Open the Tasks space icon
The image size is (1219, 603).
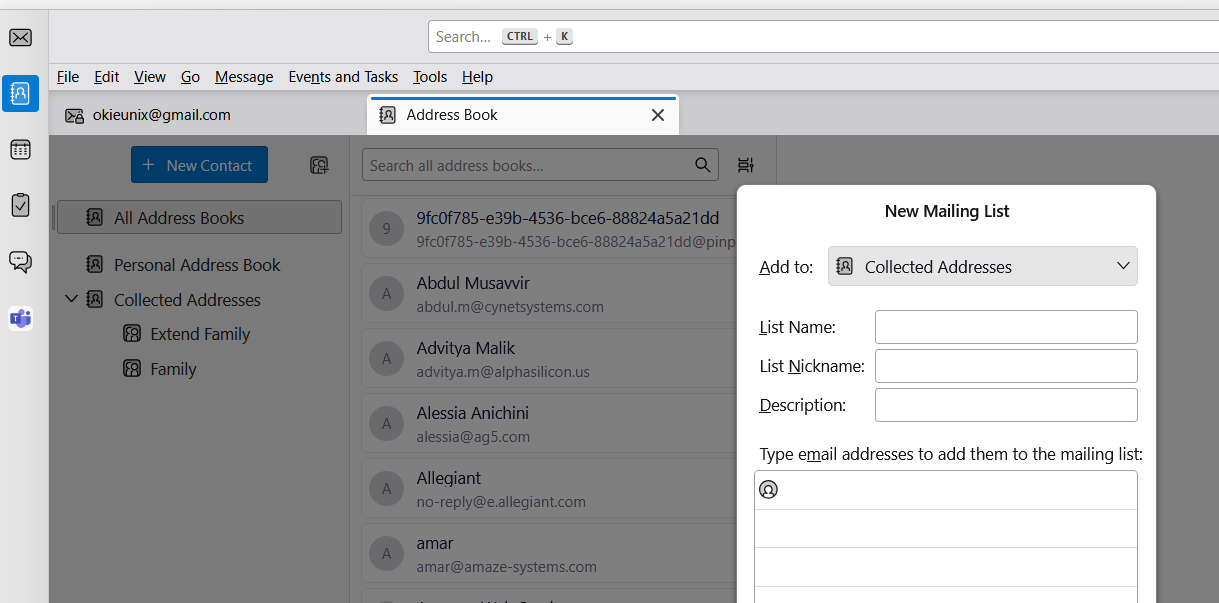point(20,205)
